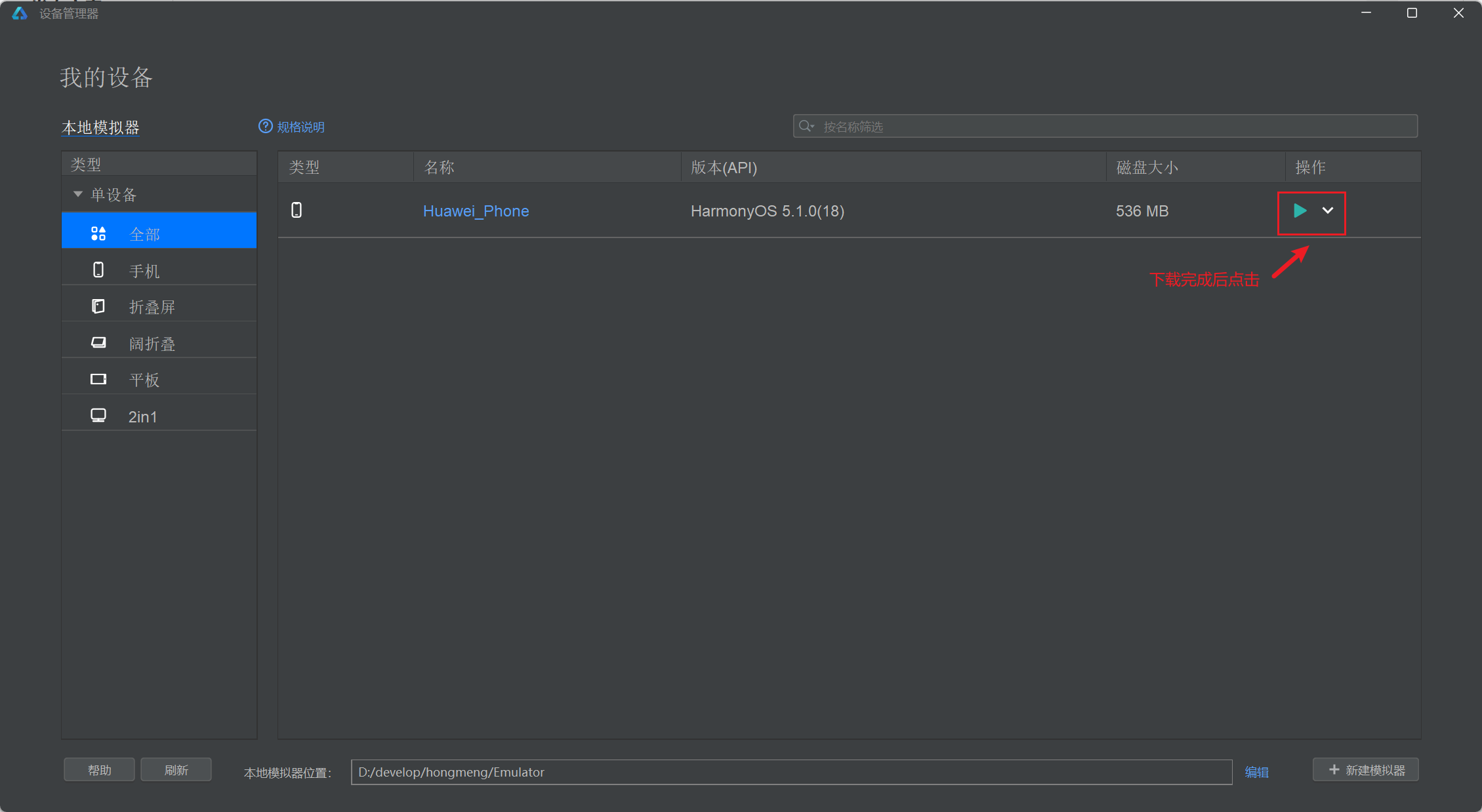Open Huawei_Phone device name link
Image resolution: width=1482 pixels, height=812 pixels.
(x=476, y=211)
